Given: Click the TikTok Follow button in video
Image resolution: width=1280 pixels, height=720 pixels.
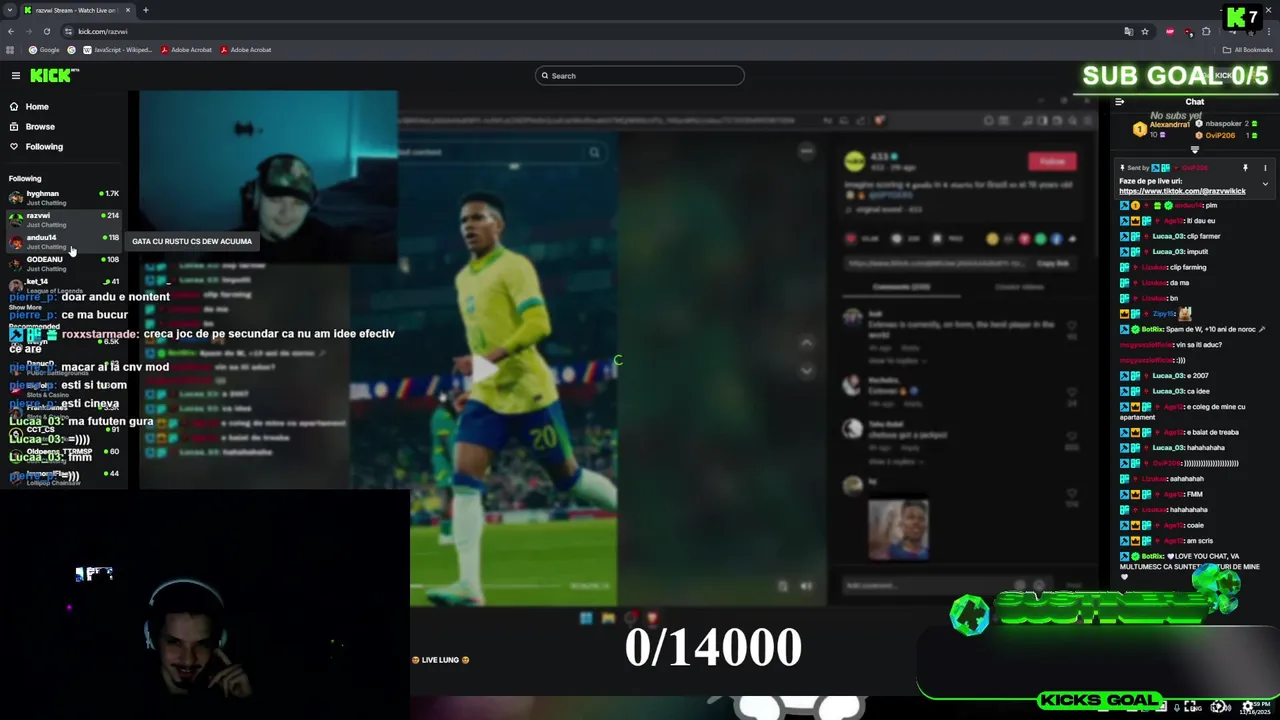Looking at the screenshot, I should pos(1052,162).
